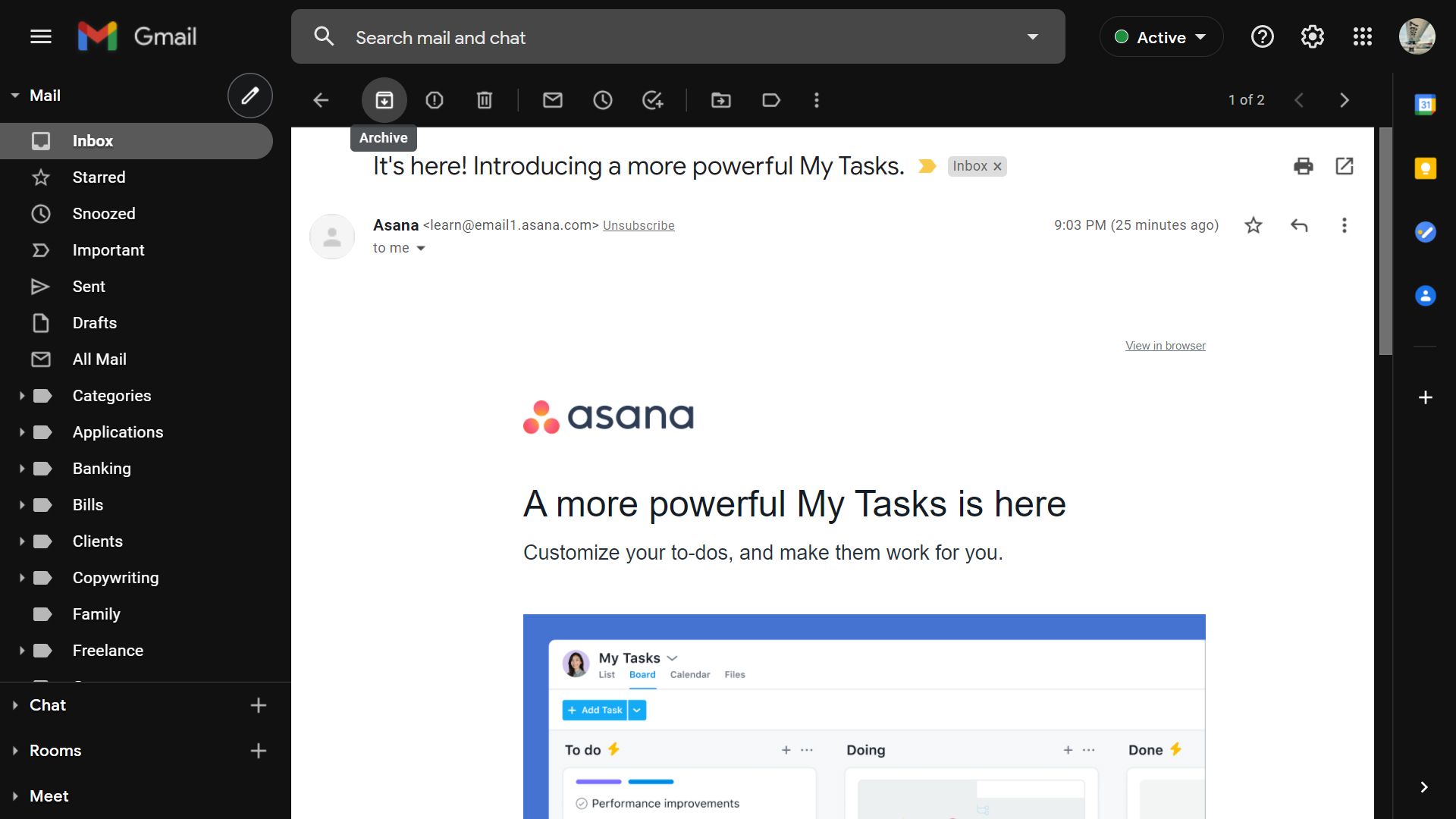Click the Unsubscribe link
Screen dimensions: 1456x819
639,225
